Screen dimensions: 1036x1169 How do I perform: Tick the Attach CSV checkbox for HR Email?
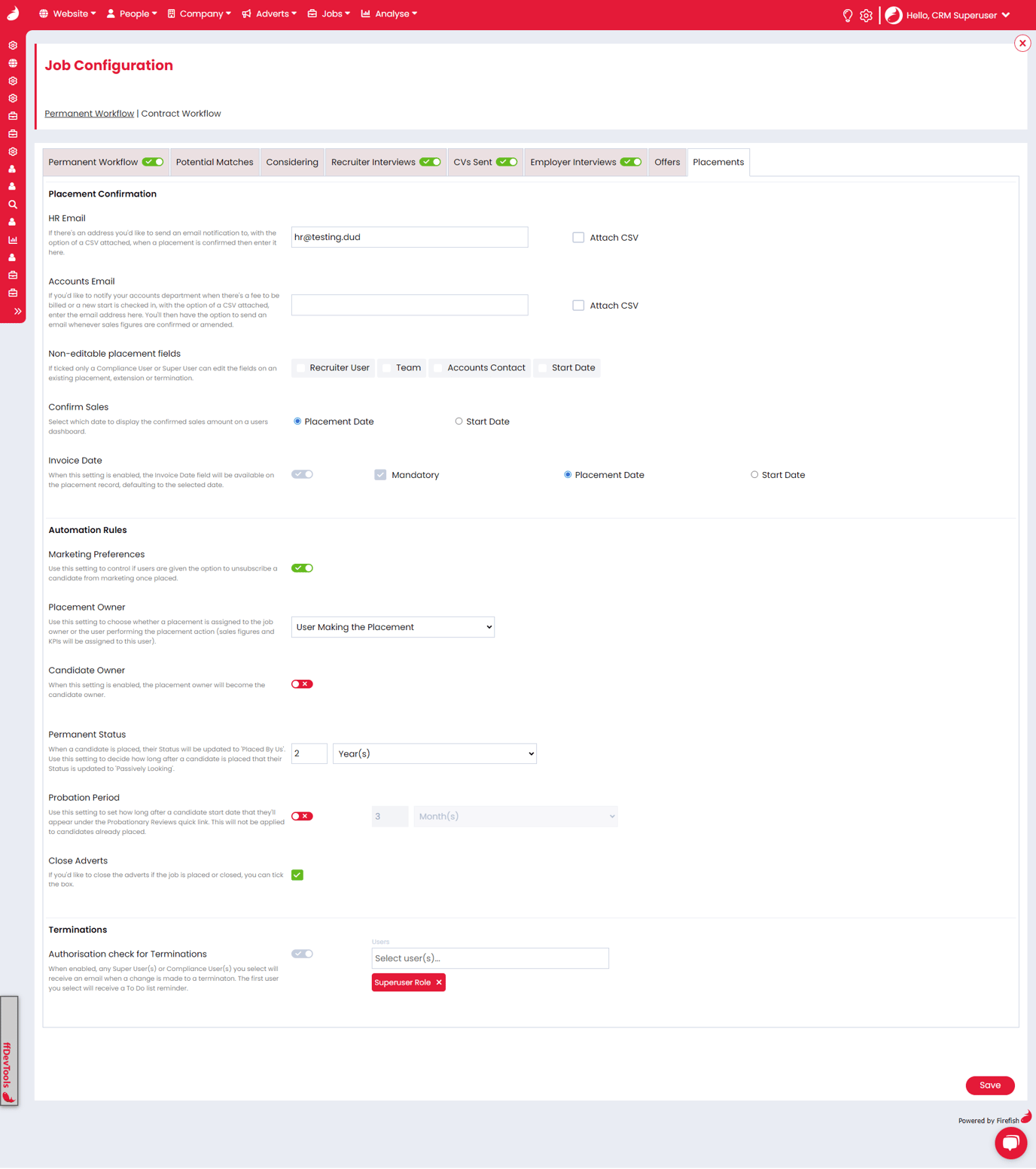[x=578, y=236]
